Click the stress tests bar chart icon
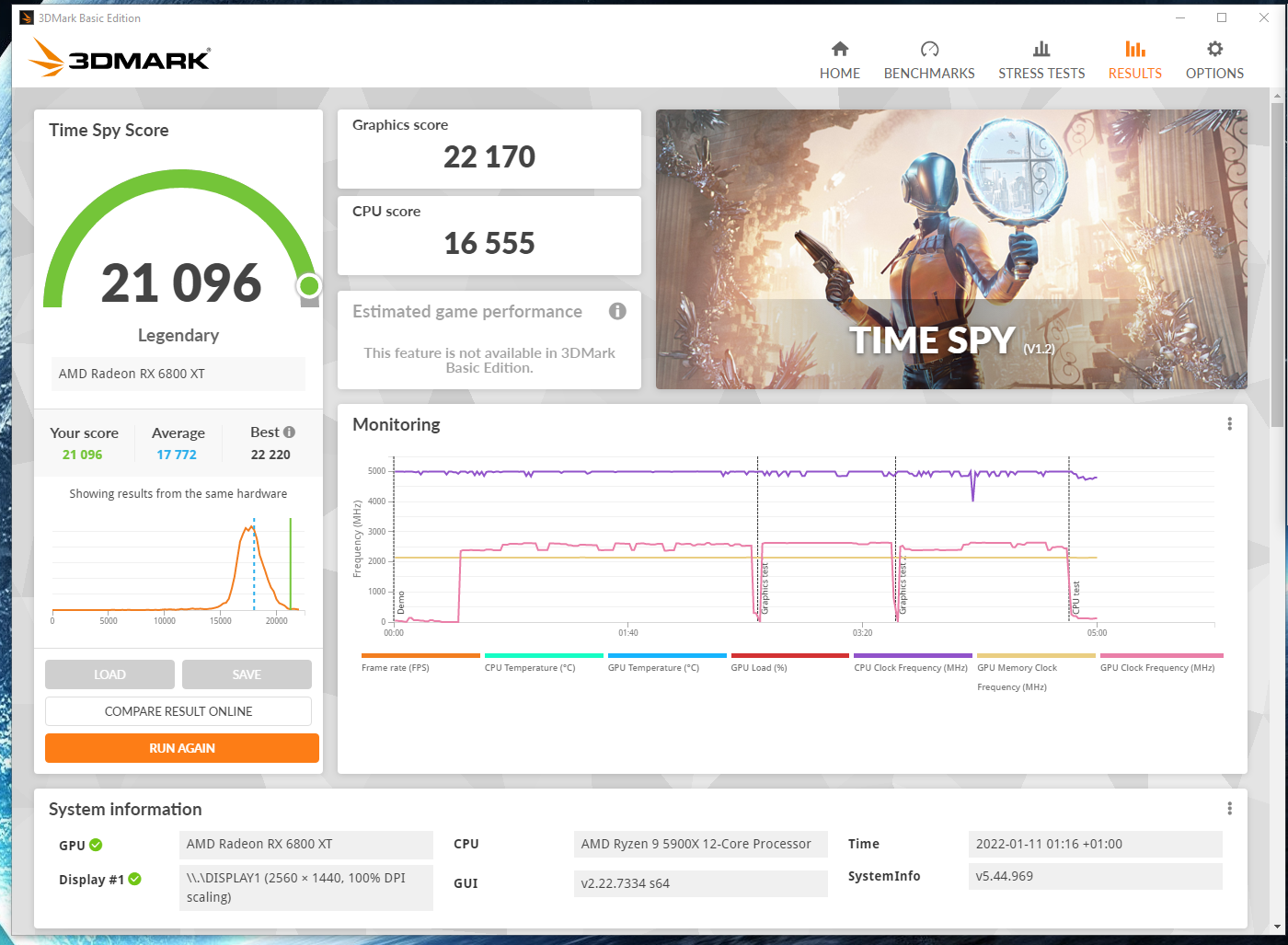The width and height of the screenshot is (1288, 945). [1041, 49]
